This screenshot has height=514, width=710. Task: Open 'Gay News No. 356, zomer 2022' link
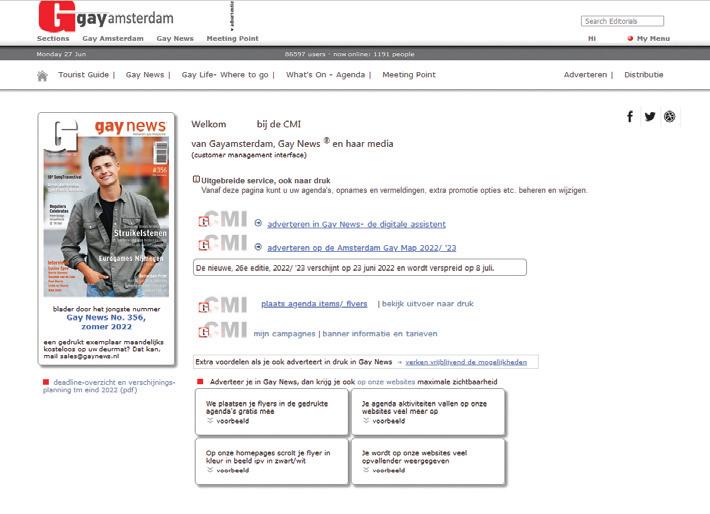tap(106, 322)
